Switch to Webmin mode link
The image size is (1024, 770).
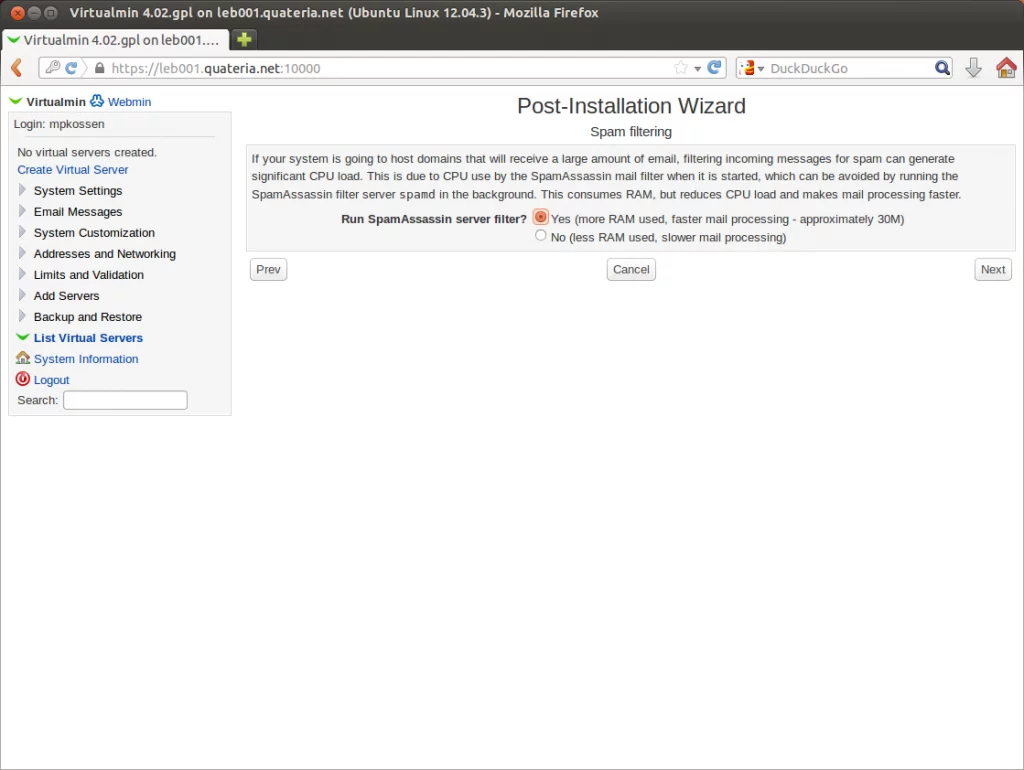(x=129, y=102)
